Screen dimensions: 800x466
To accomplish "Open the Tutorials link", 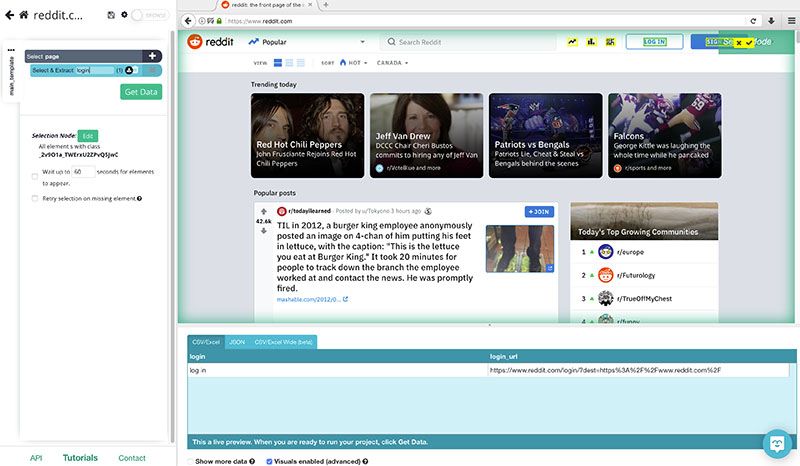I will 80,458.
